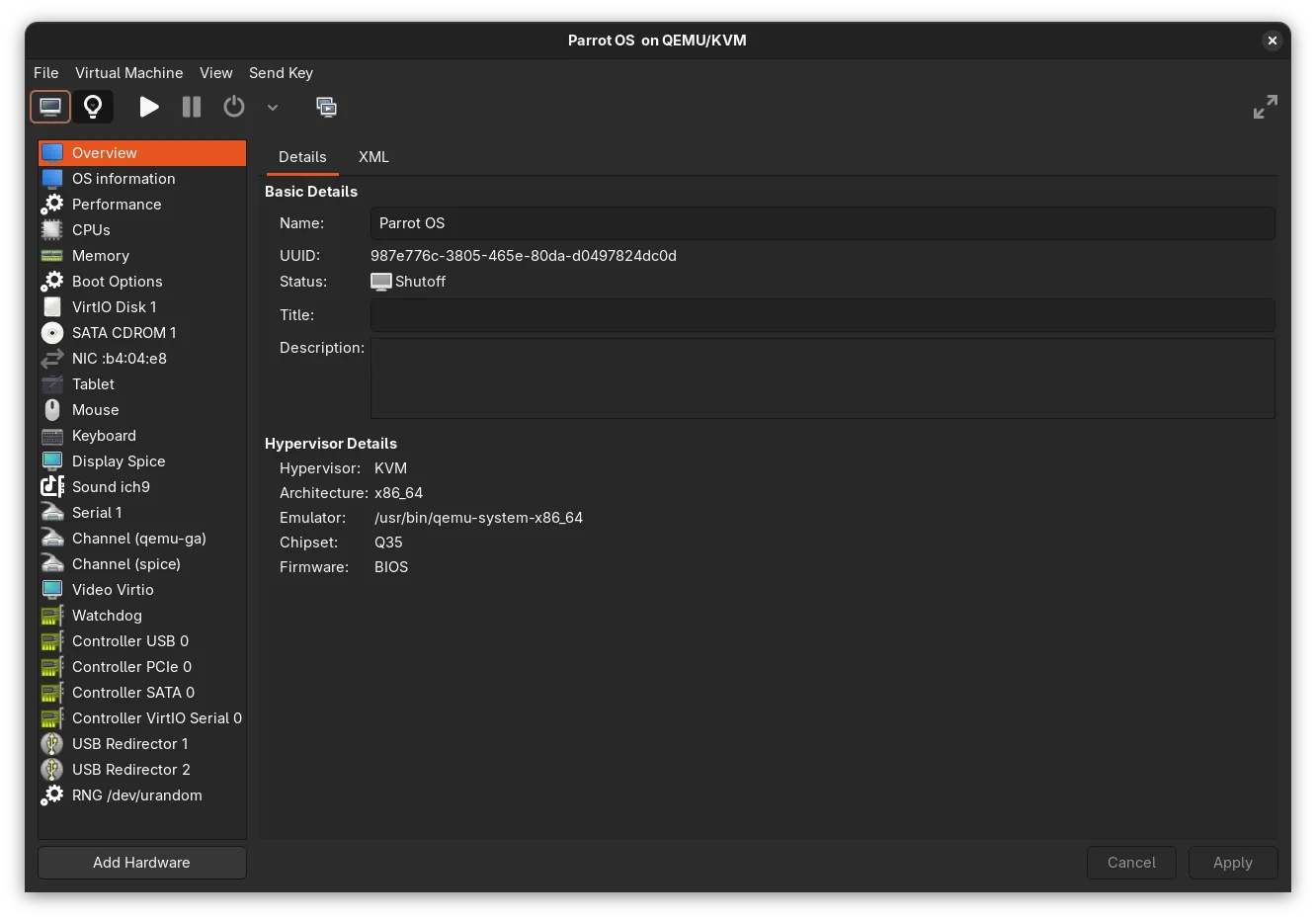The image size is (1316, 920).
Task: Click the x86_64 architecture value
Action: pyautogui.click(x=399, y=493)
